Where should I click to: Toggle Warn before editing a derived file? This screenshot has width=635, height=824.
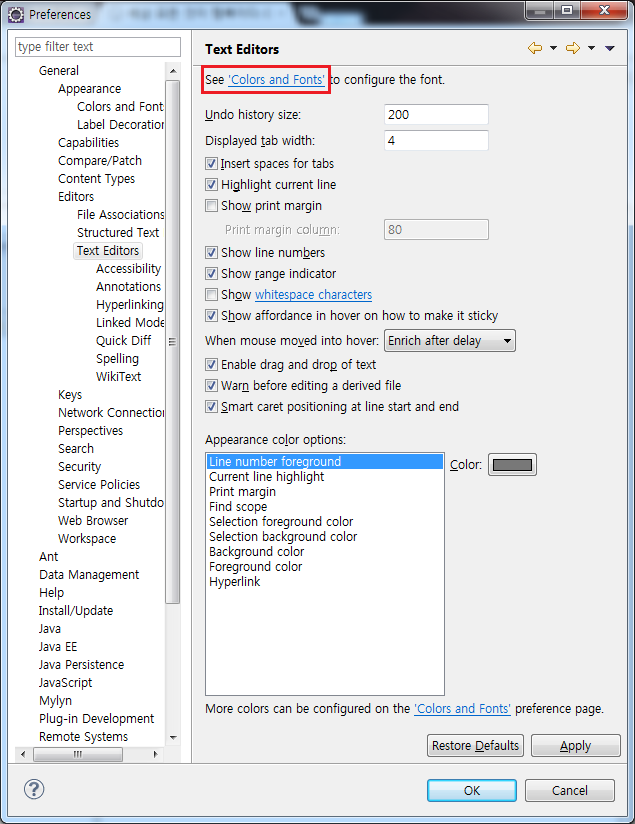(211, 386)
